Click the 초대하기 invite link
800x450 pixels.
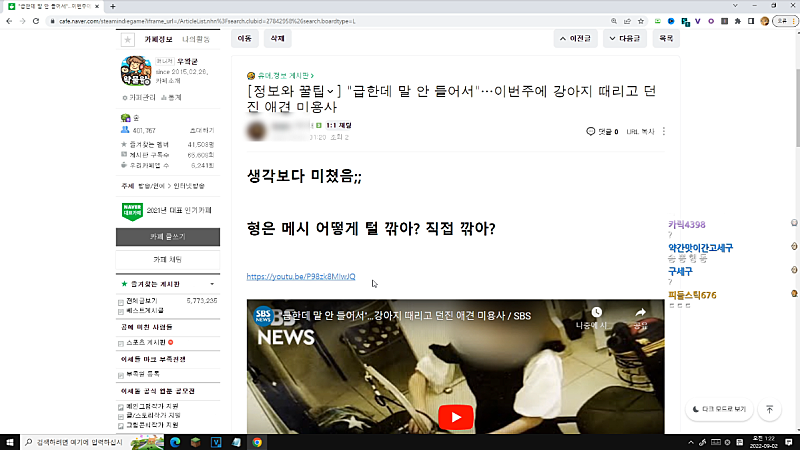click(202, 131)
